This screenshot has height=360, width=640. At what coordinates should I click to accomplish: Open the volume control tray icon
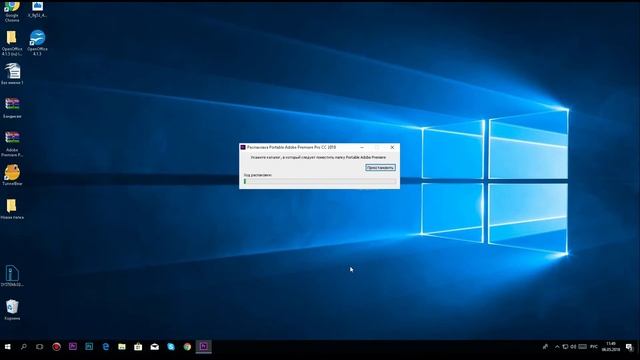coord(573,347)
